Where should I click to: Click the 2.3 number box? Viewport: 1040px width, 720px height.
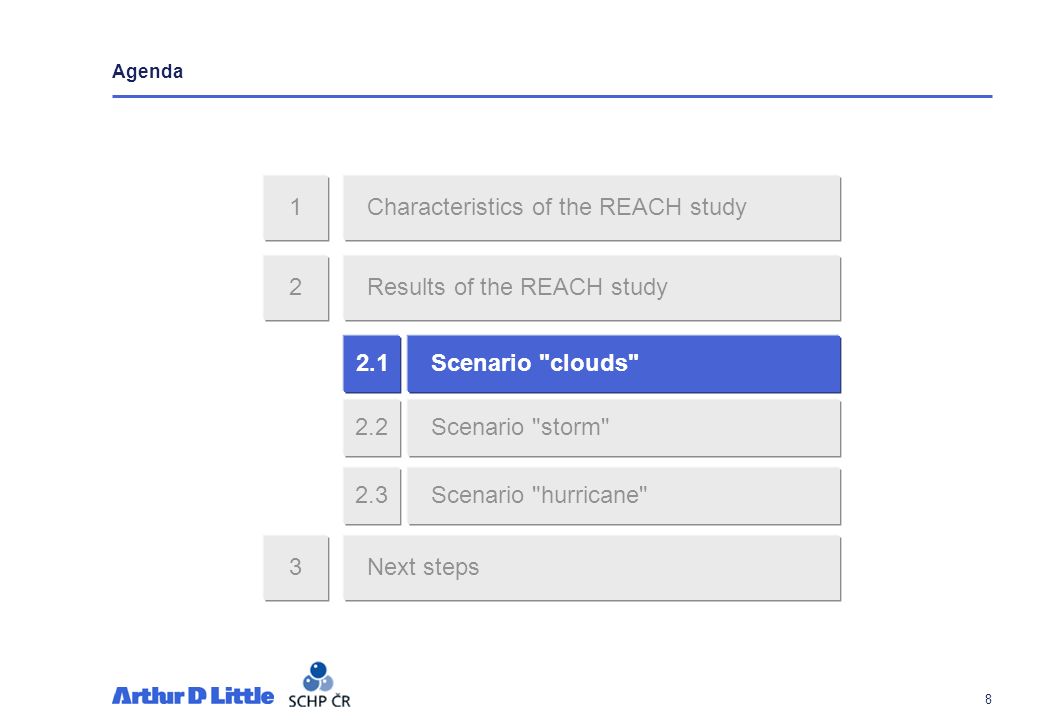(x=372, y=496)
